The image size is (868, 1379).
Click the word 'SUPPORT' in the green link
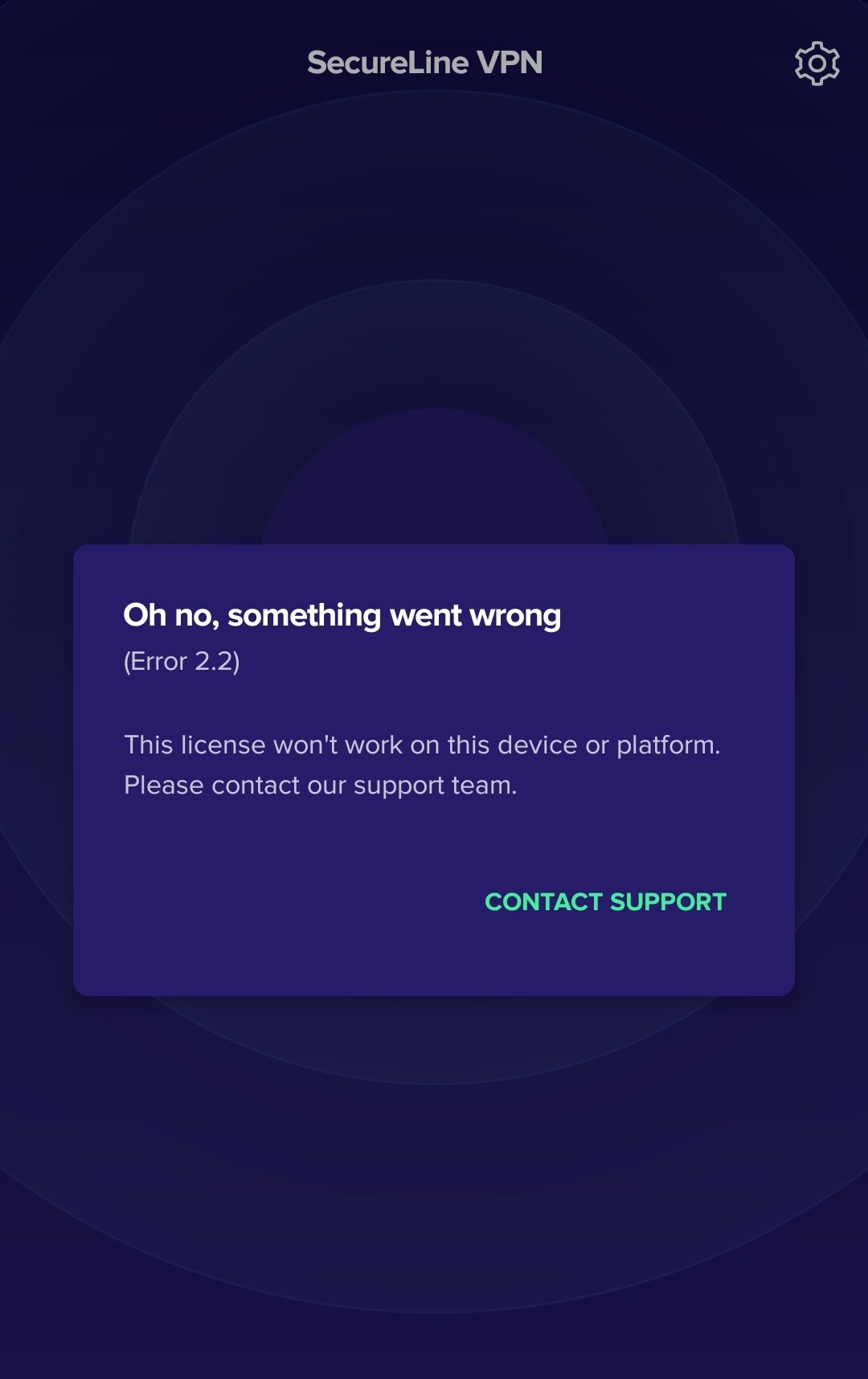[x=668, y=901]
